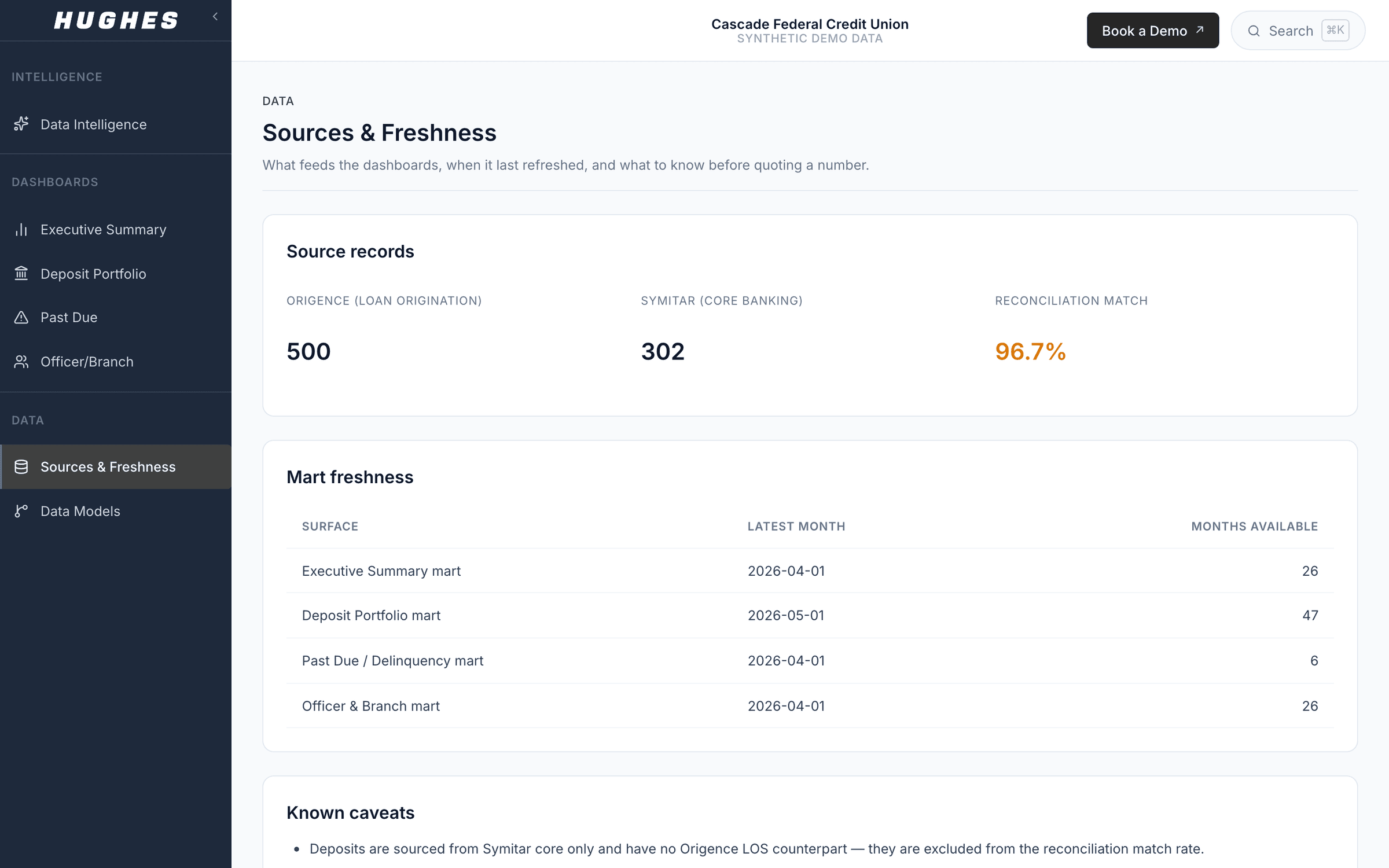This screenshot has width=1389, height=868.
Task: Click the SYNTHETIC DEMO DATA label
Action: pyautogui.click(x=810, y=39)
